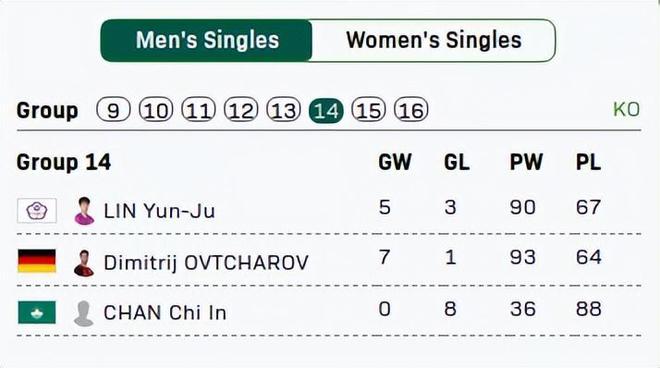Switch to the Men's Singles tab

pos(207,40)
